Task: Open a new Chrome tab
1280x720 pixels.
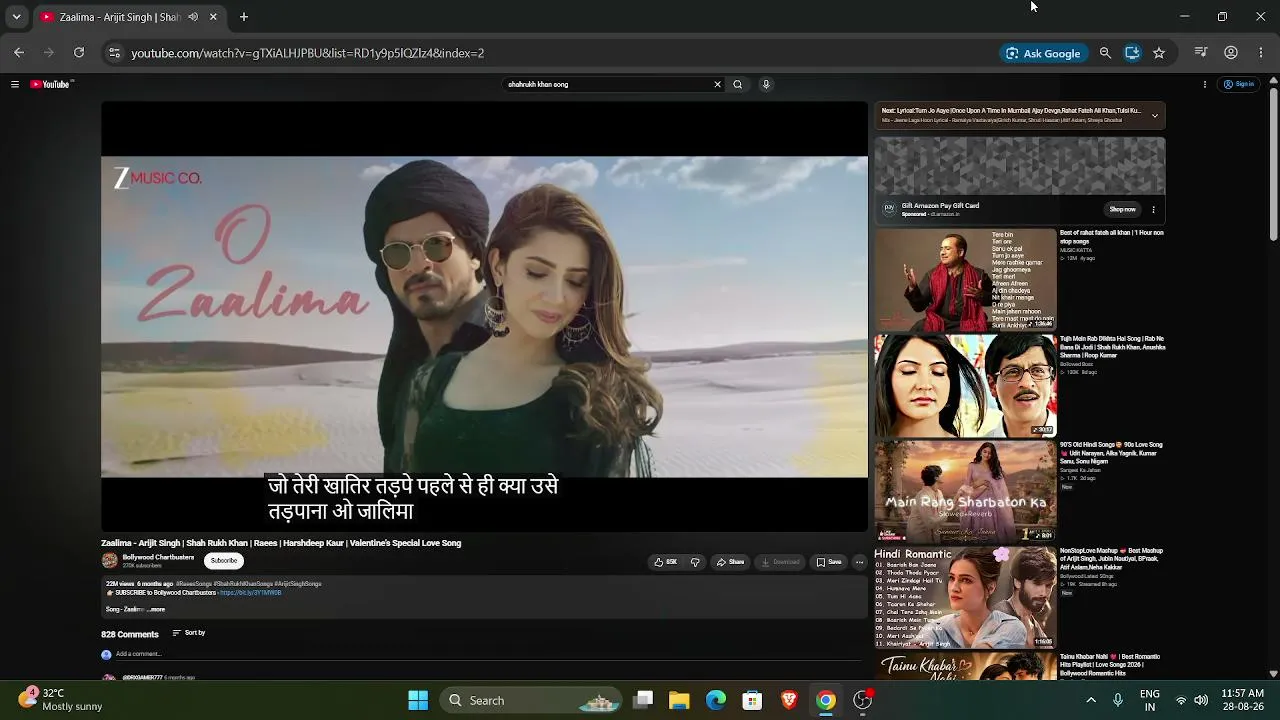Action: pyautogui.click(x=244, y=17)
